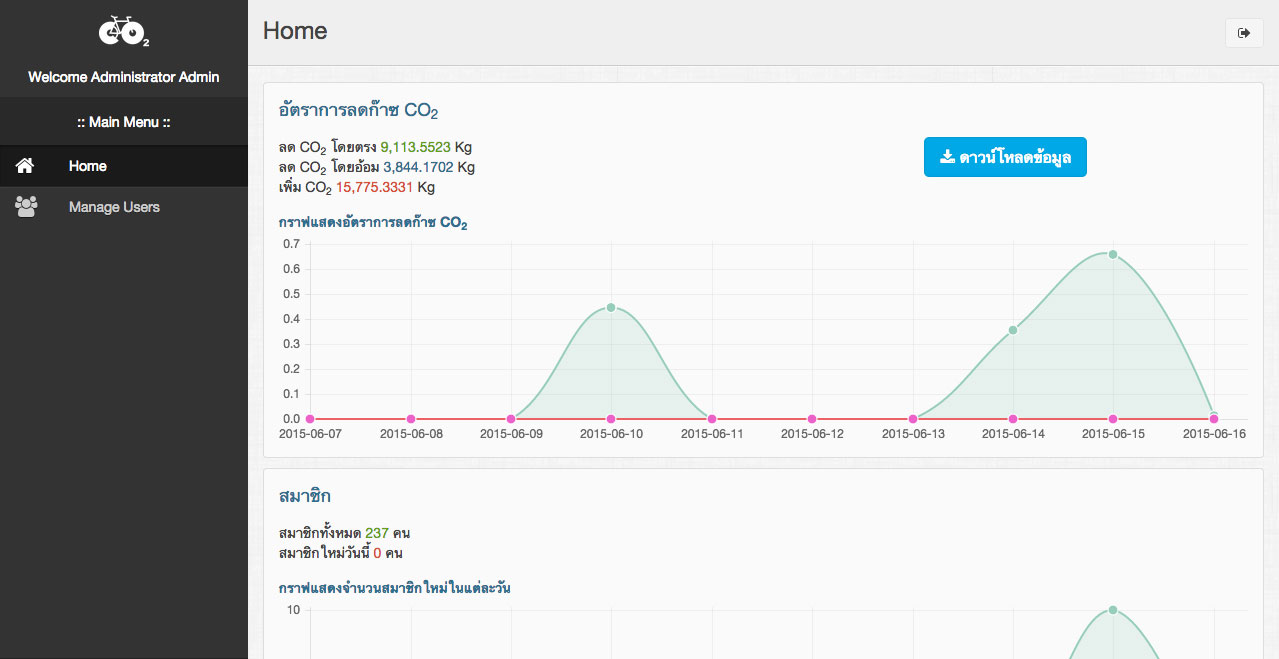1279x659 pixels.
Task: Click the ดาวน์โหลดข้อมูล download button
Action: (x=1004, y=157)
